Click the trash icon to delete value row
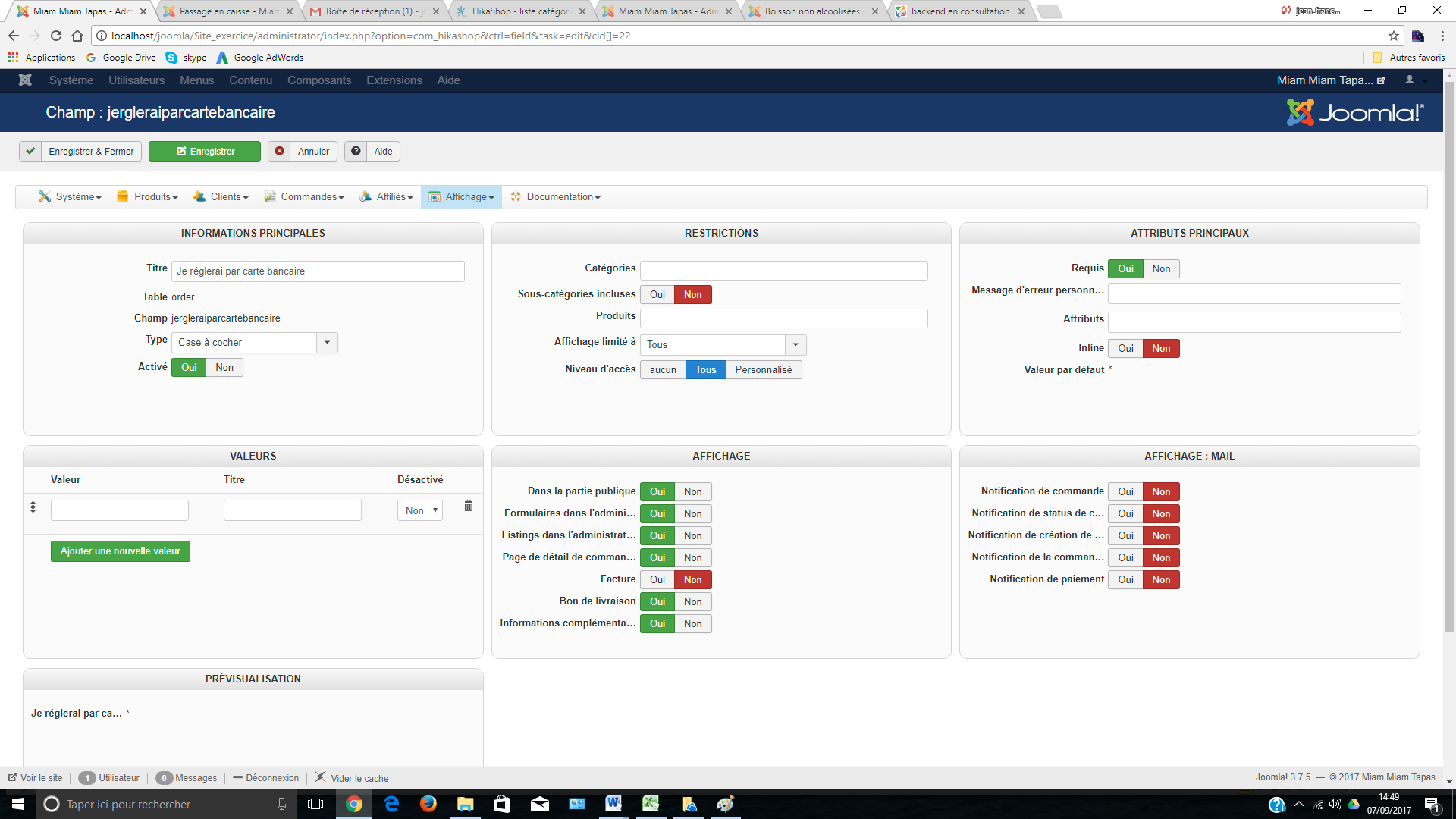This screenshot has height=819, width=1456. pyautogui.click(x=468, y=506)
